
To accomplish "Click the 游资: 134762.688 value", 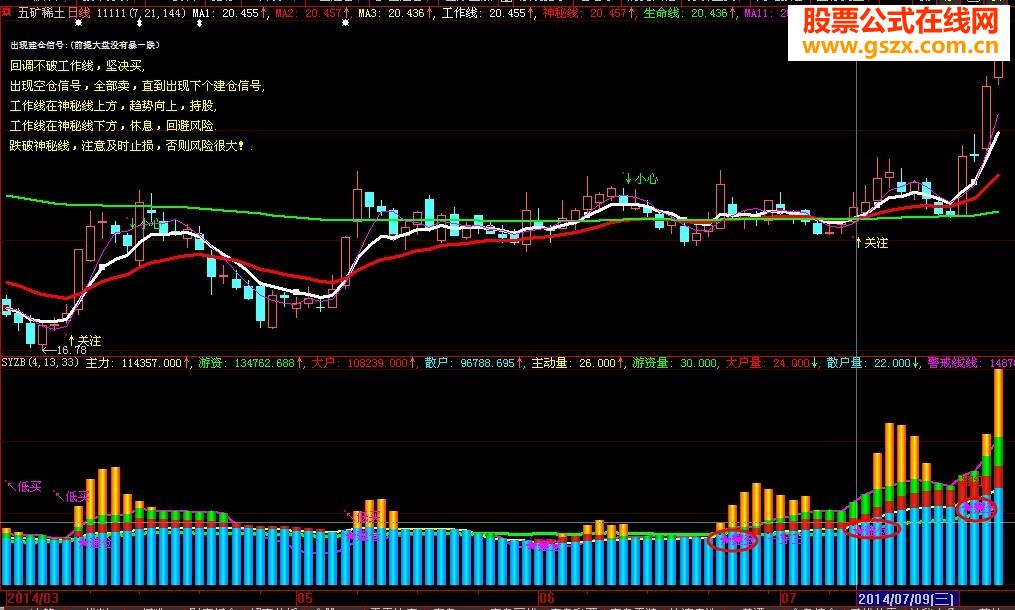I will tap(250, 363).
